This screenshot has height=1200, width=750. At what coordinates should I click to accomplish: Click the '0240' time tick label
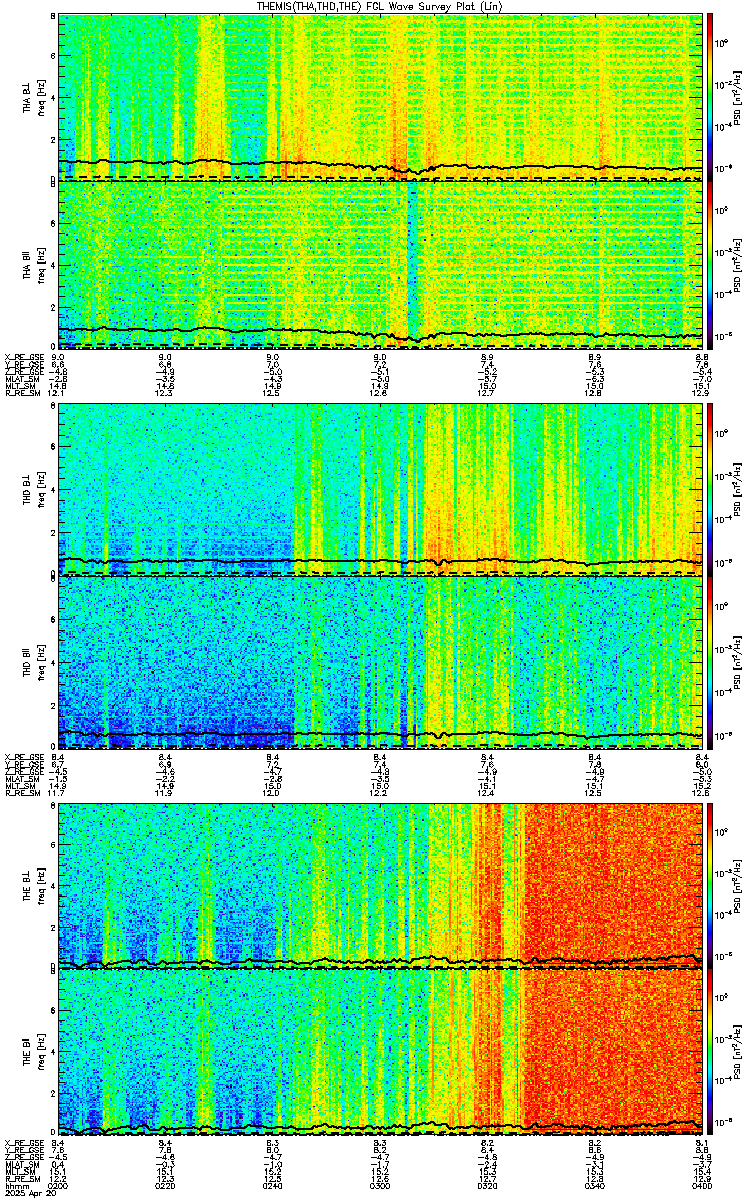tap(273, 1186)
